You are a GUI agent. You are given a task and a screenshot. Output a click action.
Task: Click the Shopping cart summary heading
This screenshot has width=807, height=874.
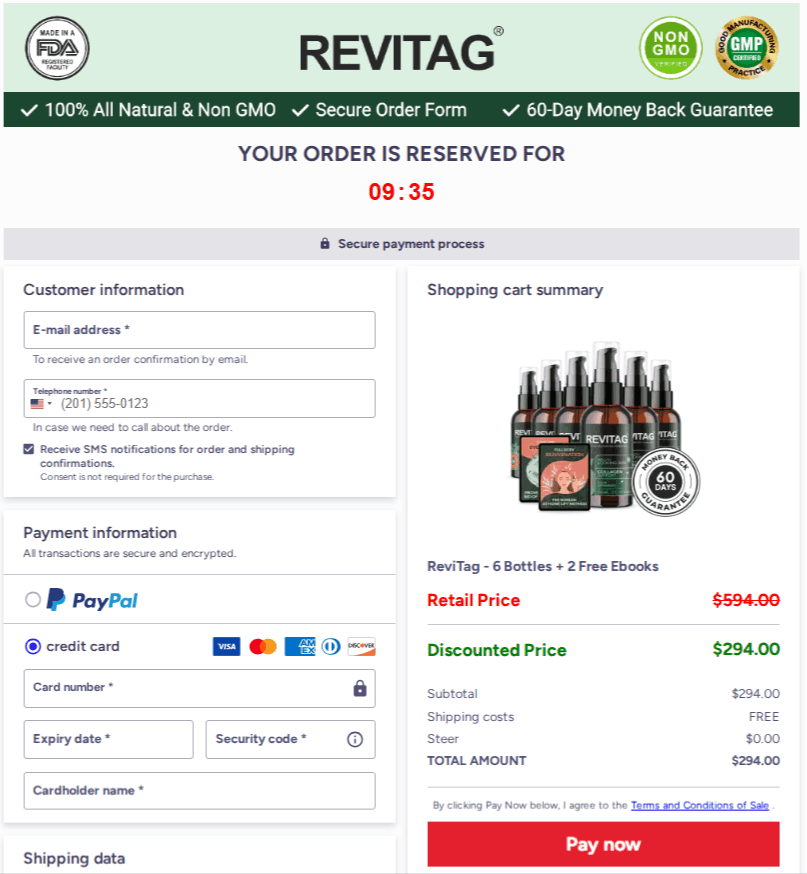point(515,290)
